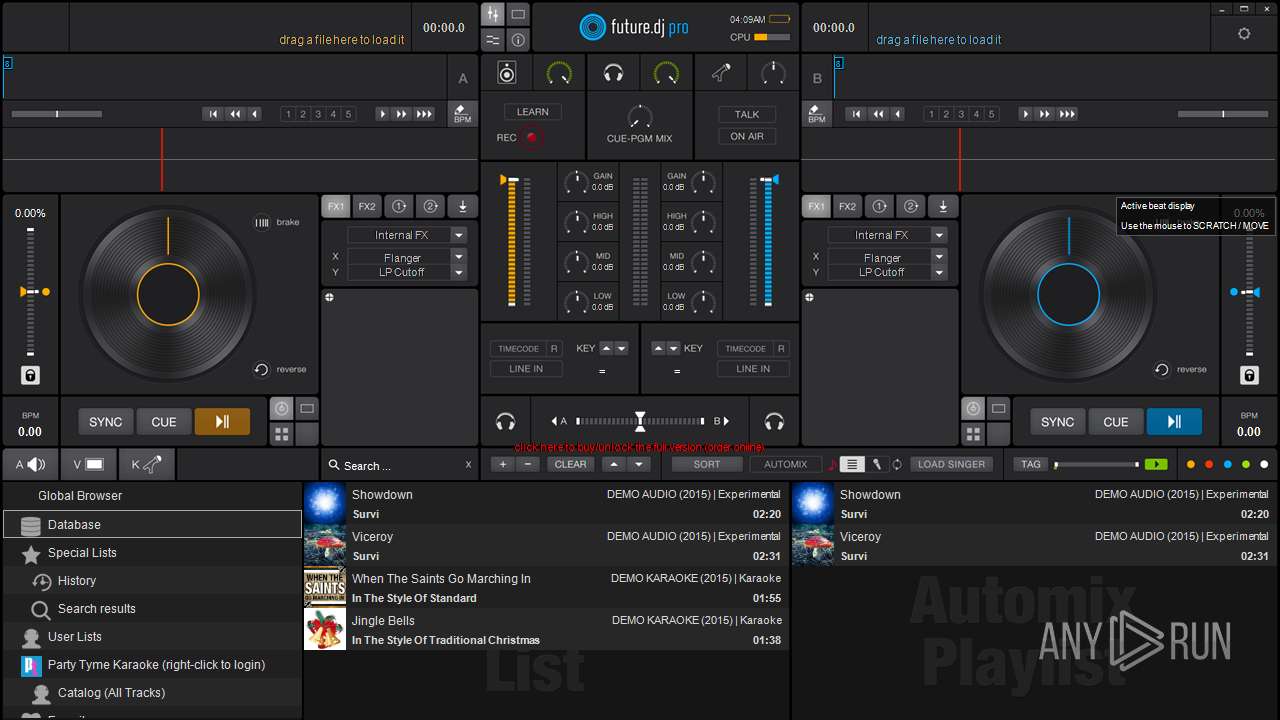The height and width of the screenshot is (720, 1280).
Task: Click deck B's BPM eraser icon
Action: click(x=817, y=113)
